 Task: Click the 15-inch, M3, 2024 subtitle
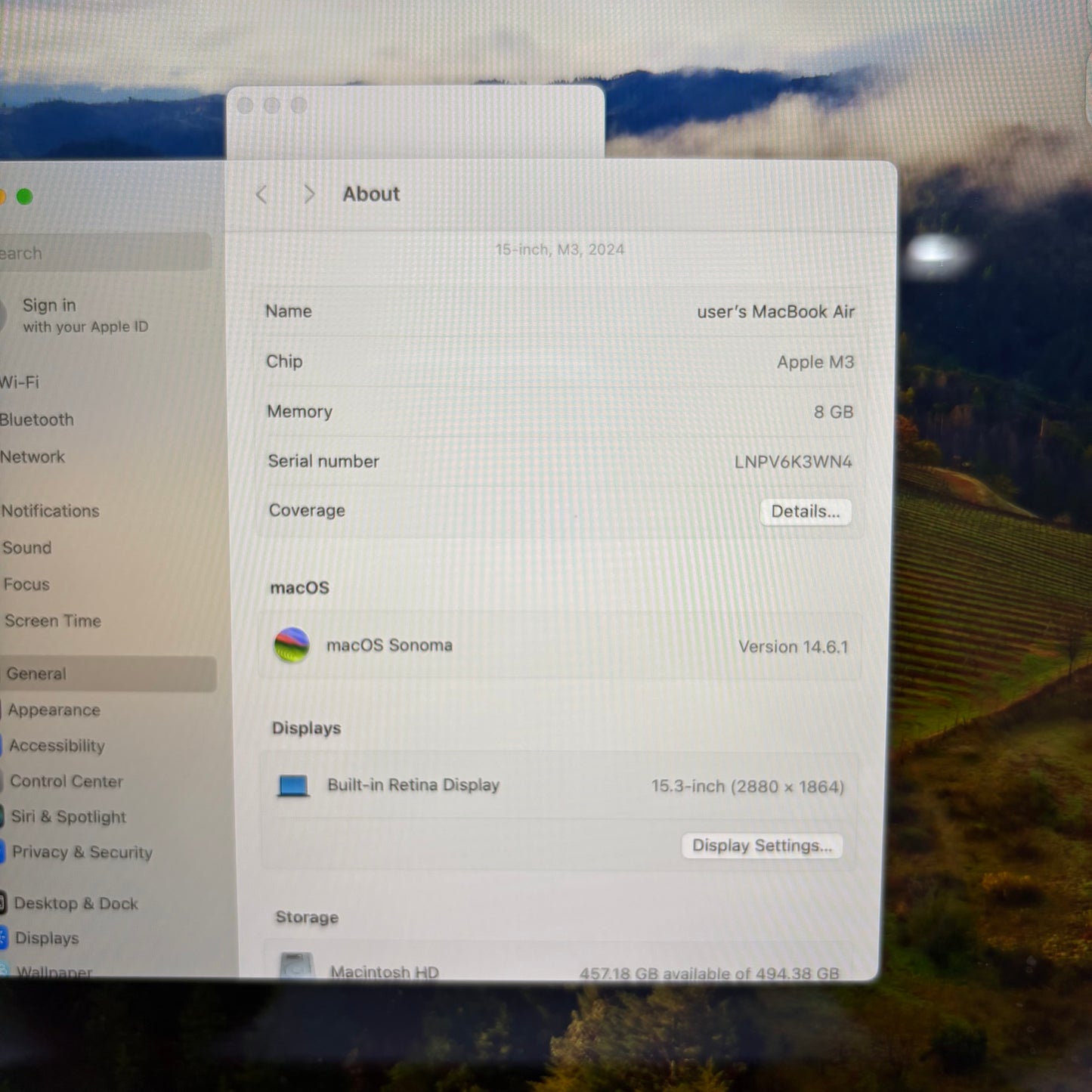tap(560, 249)
